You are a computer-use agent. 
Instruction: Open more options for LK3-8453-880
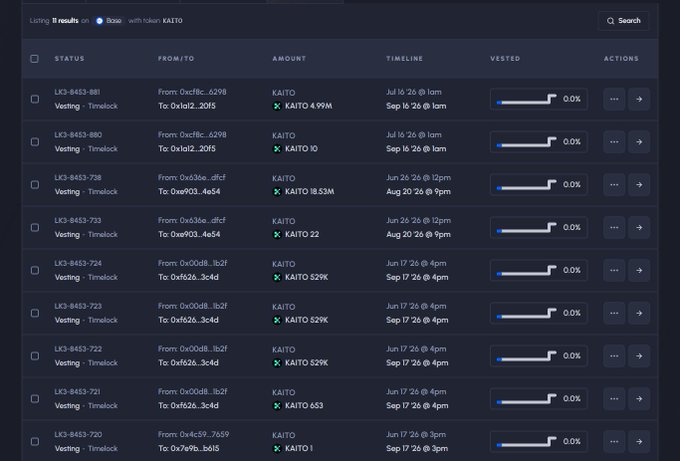[x=614, y=142]
